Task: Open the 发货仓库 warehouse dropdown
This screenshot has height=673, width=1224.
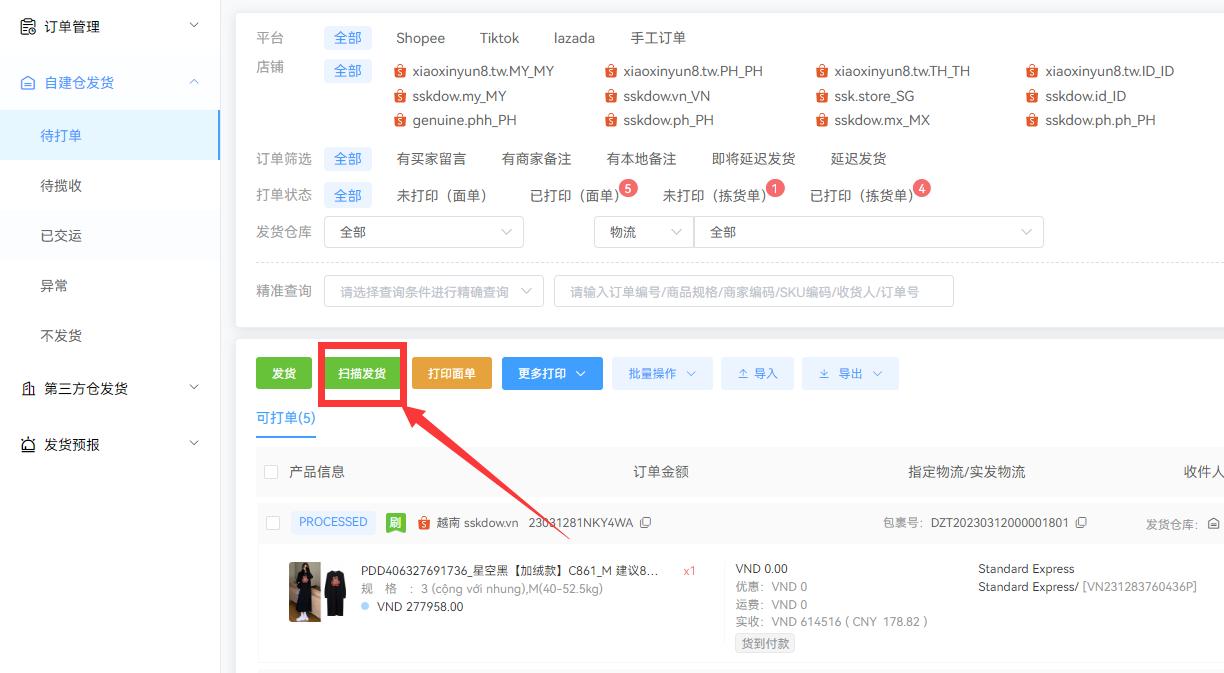Action: [424, 231]
